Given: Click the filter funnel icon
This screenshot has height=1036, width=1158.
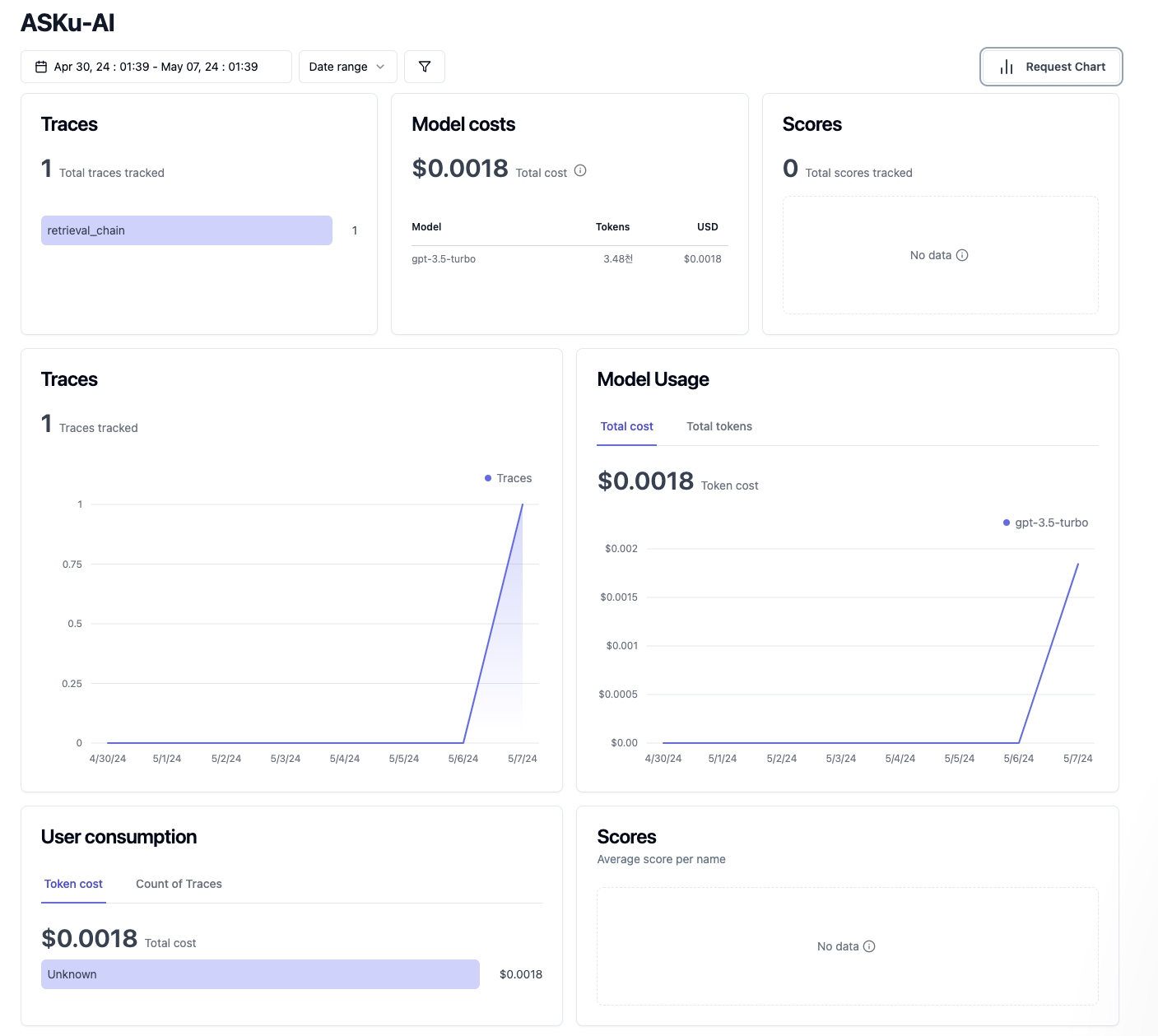Looking at the screenshot, I should (425, 67).
